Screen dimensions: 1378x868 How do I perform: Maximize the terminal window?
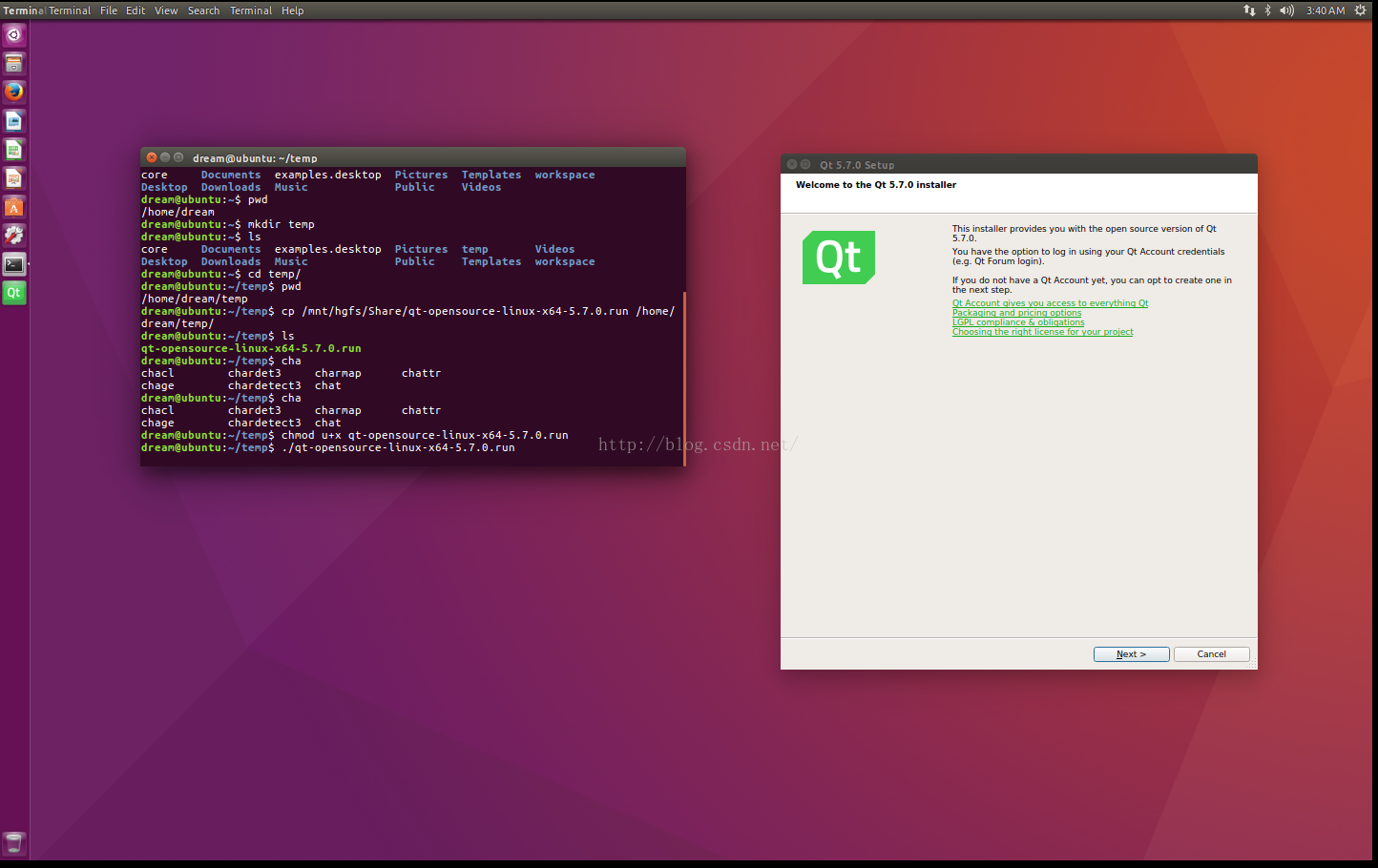[x=178, y=157]
